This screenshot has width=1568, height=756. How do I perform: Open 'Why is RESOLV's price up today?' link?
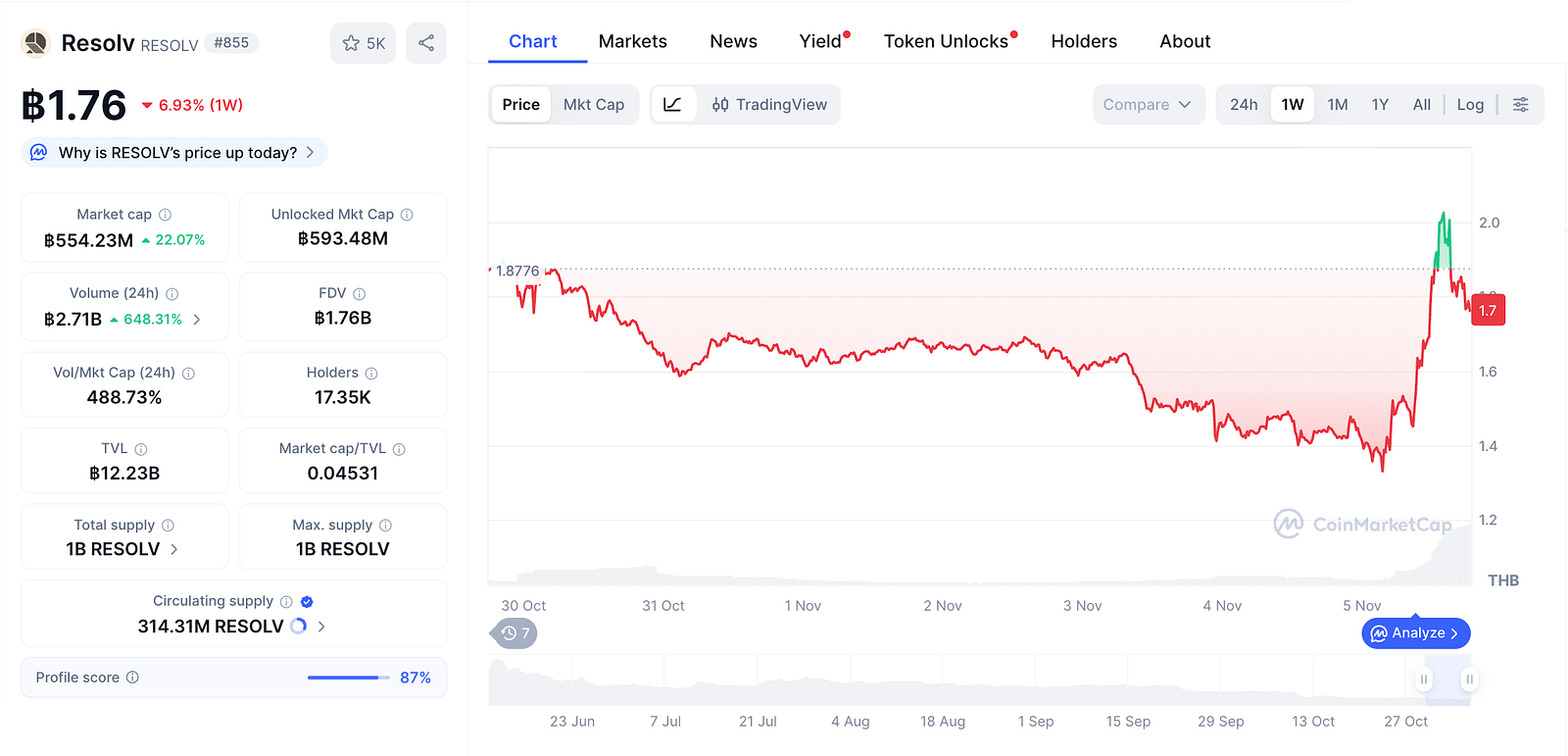174,153
